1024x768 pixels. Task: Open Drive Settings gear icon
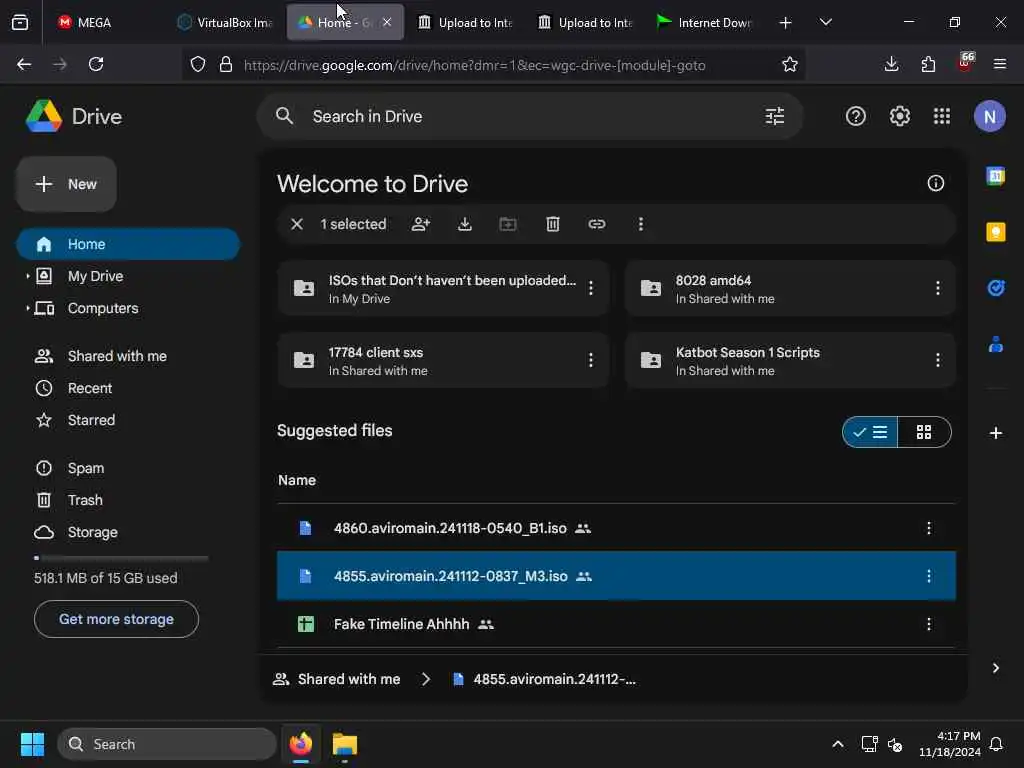[x=899, y=116]
